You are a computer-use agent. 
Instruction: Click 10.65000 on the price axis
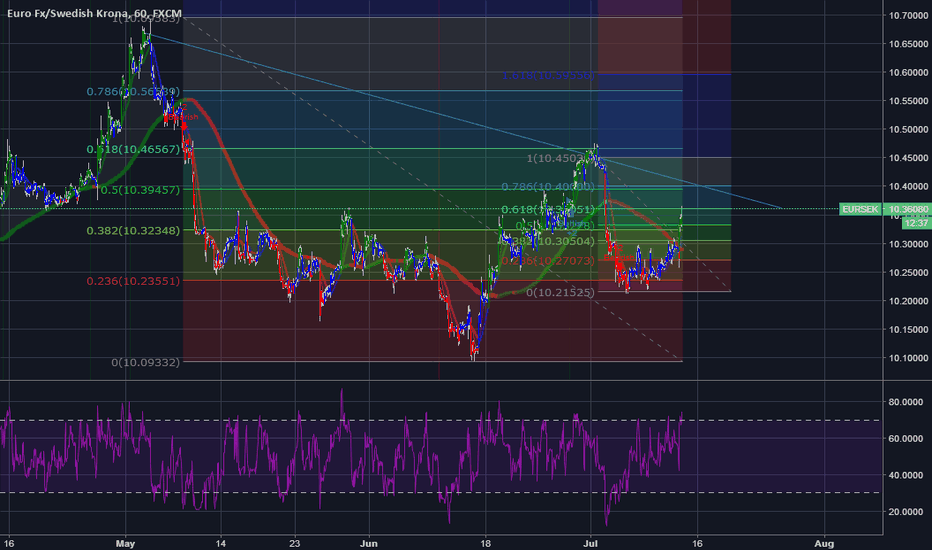coord(908,44)
